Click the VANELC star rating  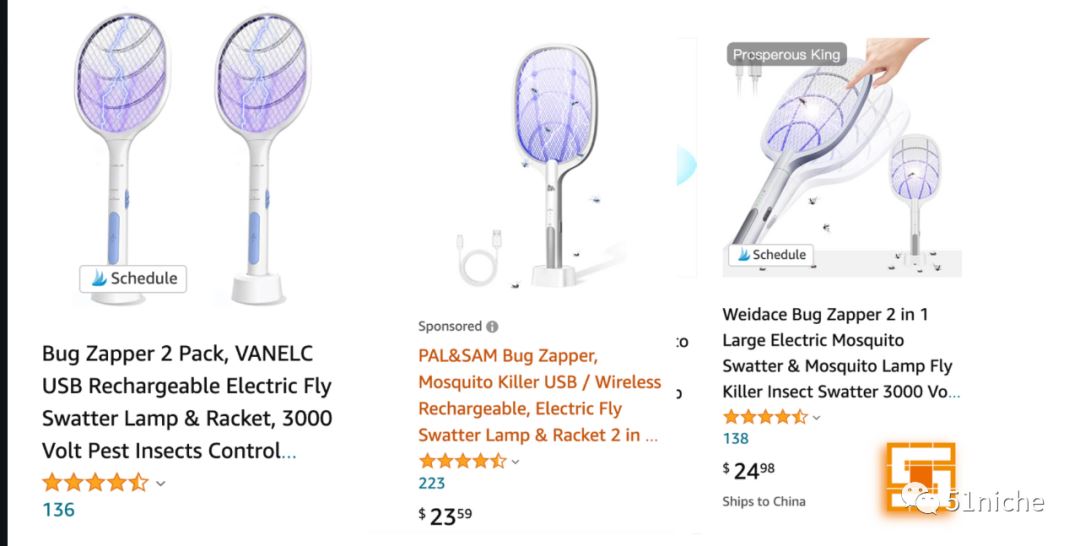(x=95, y=482)
